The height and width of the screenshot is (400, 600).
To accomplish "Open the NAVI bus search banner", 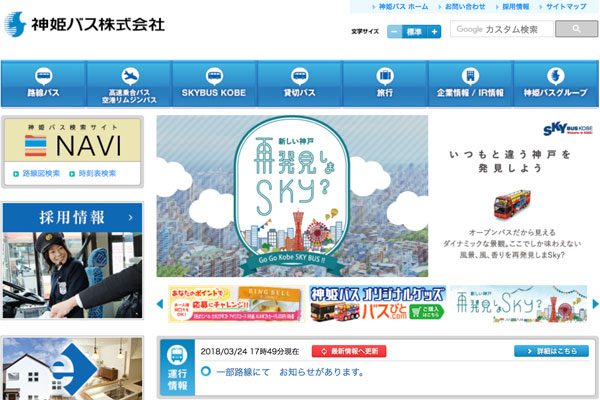I will [x=73, y=140].
